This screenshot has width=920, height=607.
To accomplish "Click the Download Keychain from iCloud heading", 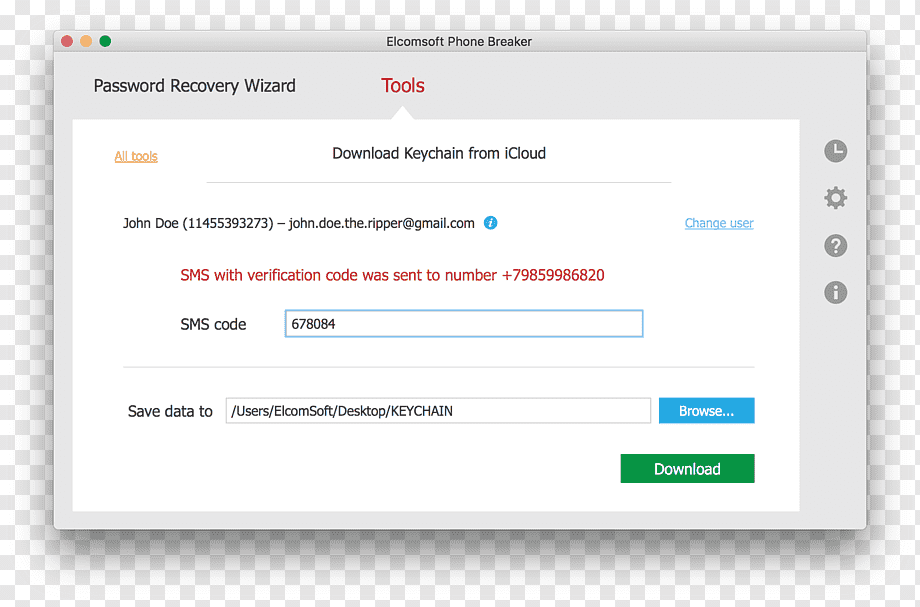I will [x=439, y=154].
